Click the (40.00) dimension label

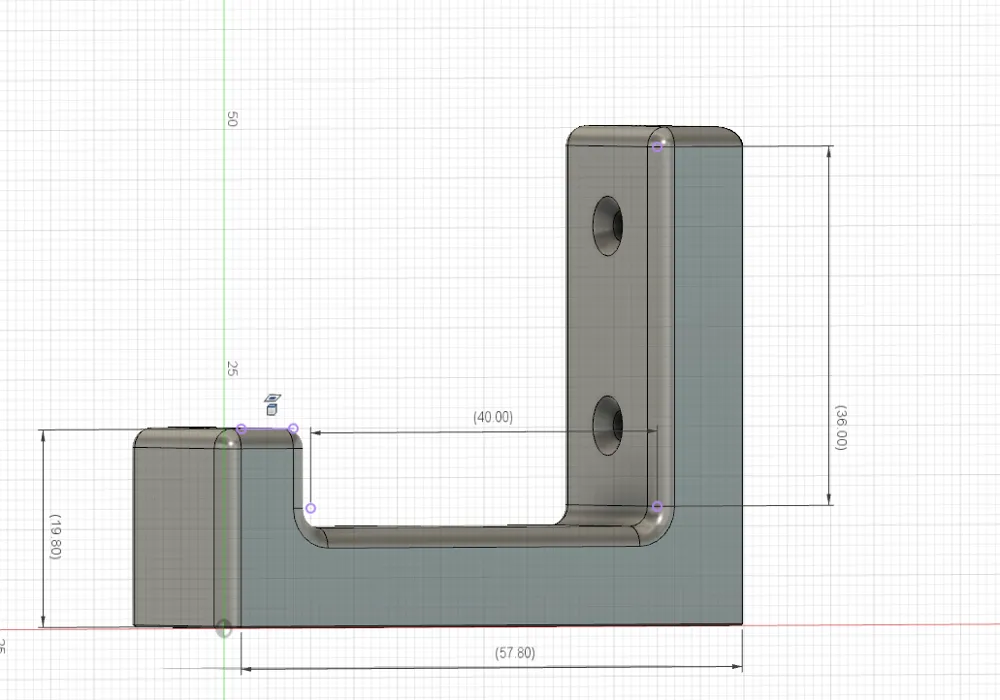tap(492, 417)
